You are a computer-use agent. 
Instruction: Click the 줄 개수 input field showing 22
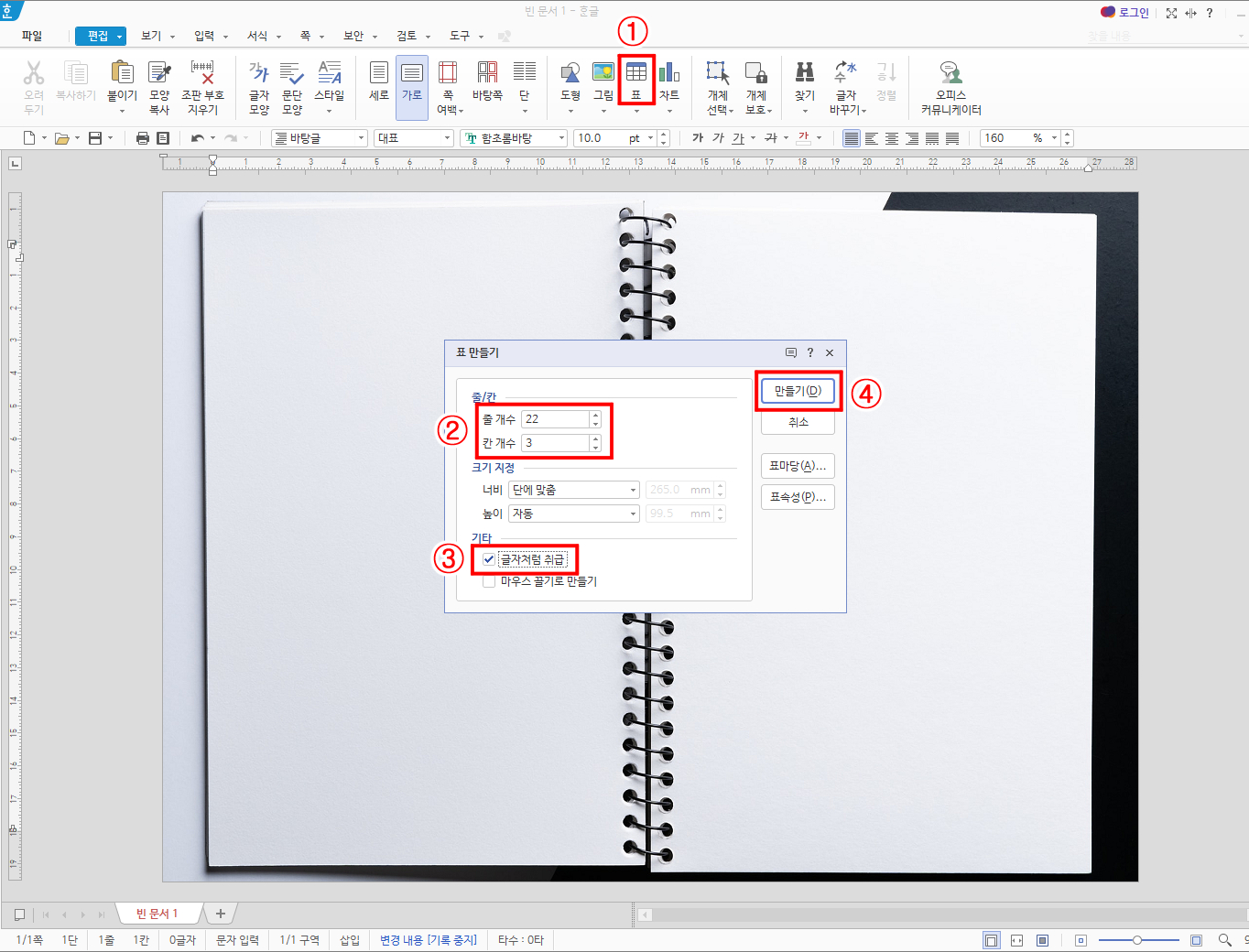click(x=555, y=419)
